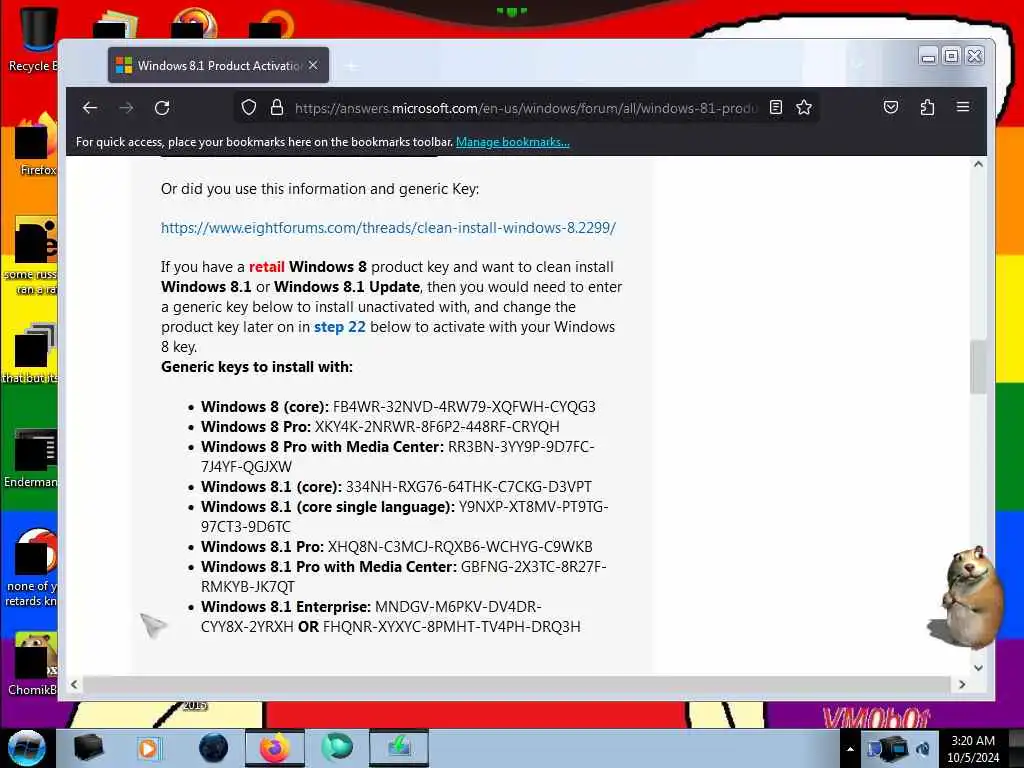Click the Windows 8 Pro key line
1024x768 pixels.
(380, 427)
